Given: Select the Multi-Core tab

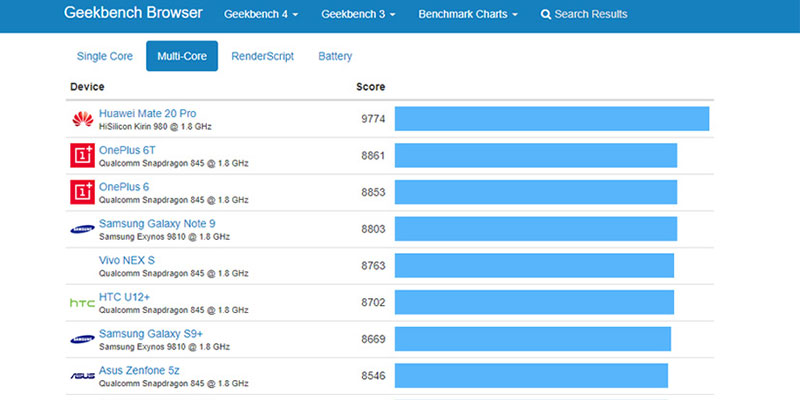Looking at the screenshot, I should 182,56.
